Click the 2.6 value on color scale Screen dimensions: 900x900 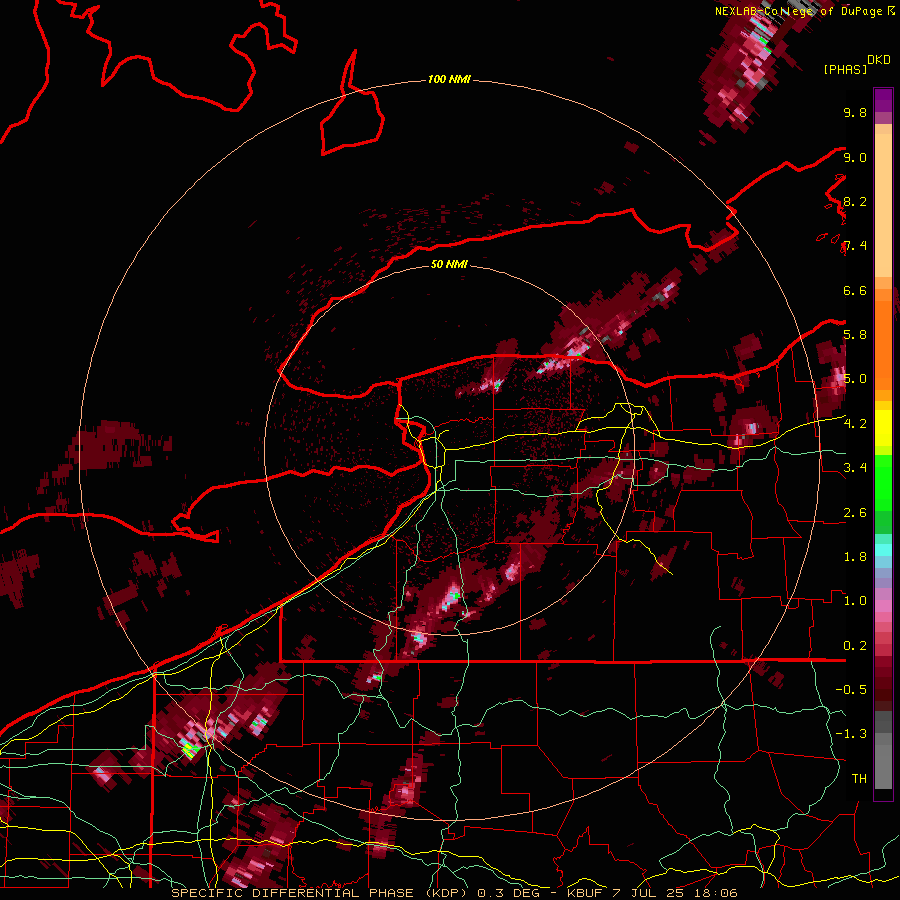click(x=855, y=513)
